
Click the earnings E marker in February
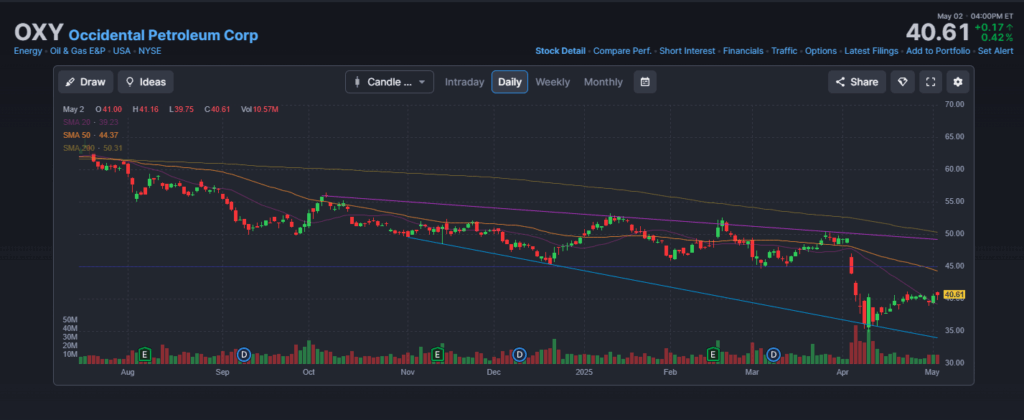click(714, 355)
